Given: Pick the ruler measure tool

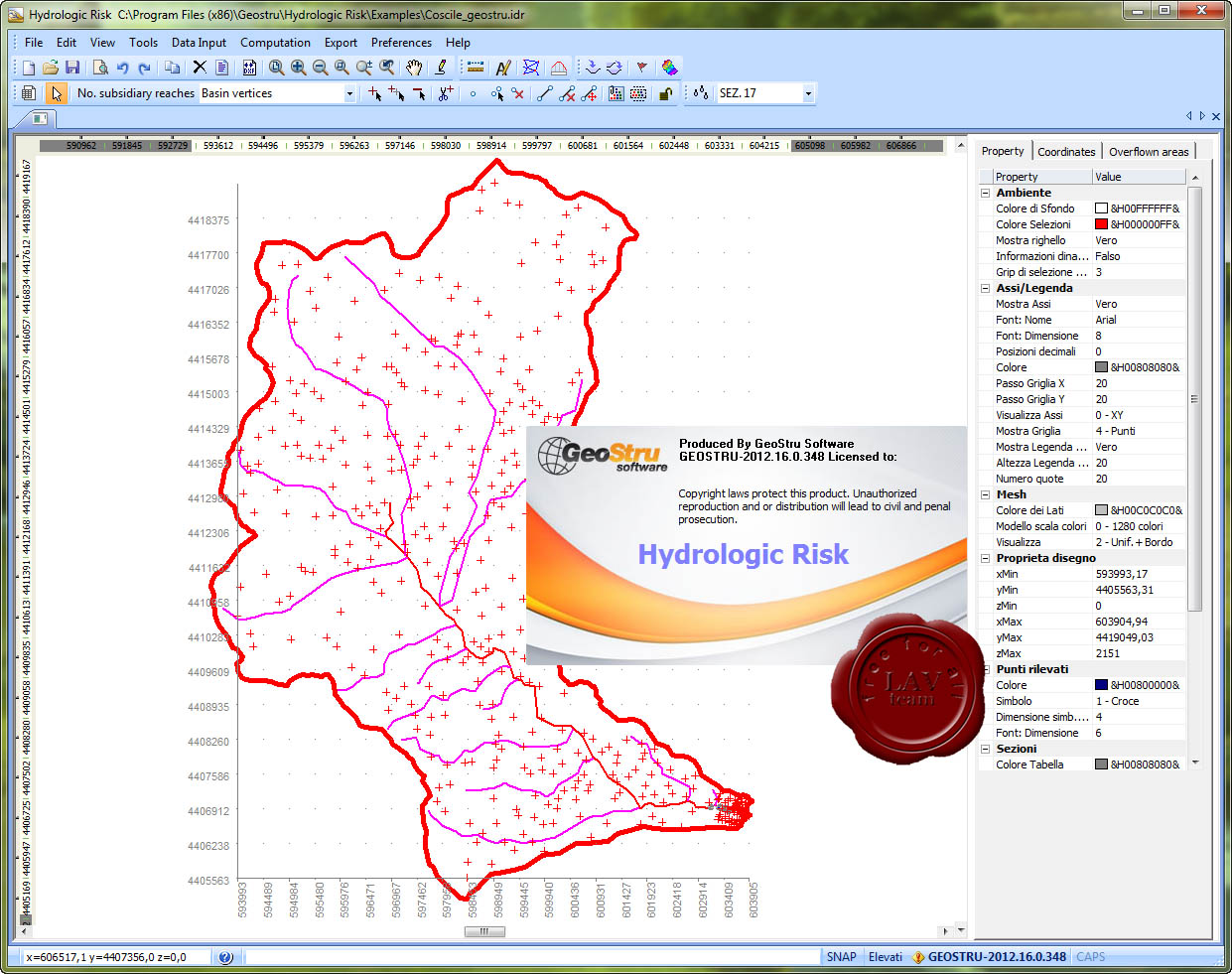Looking at the screenshot, I should [476, 68].
